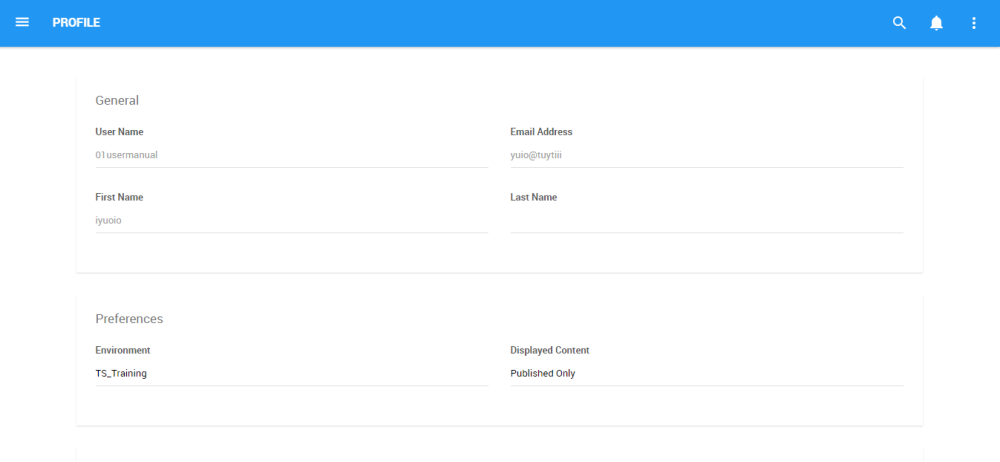This screenshot has height=462, width=1000.
Task: Click the Environment label
Action: [123, 350]
